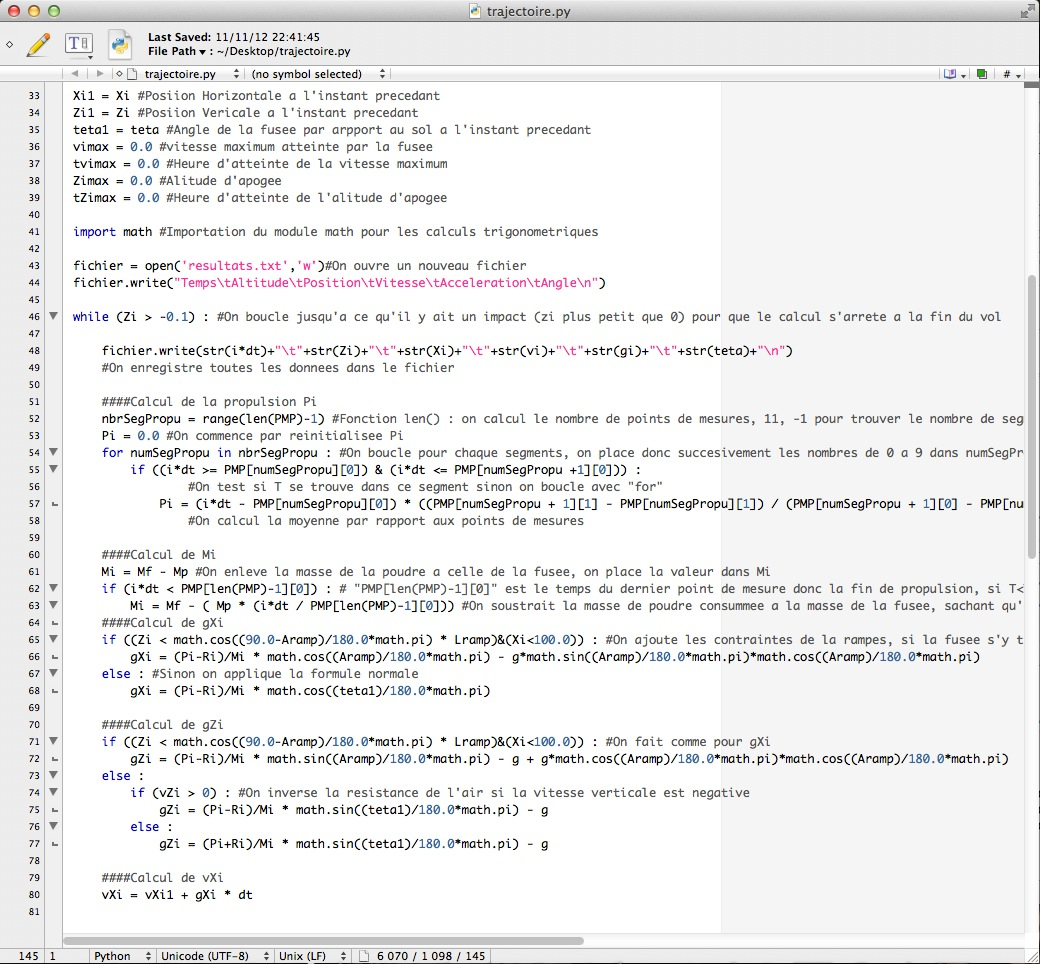
Task: Click the window title text trajectoire.py
Action: (529, 11)
